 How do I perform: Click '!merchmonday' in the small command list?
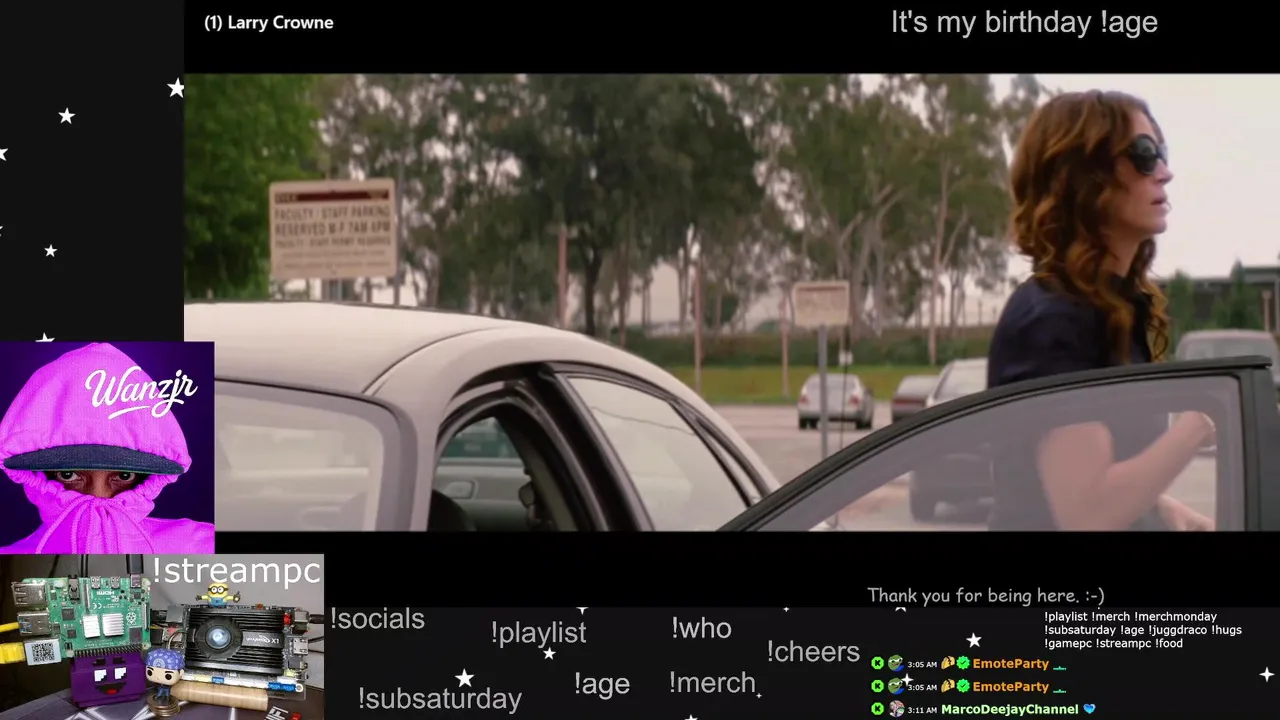[x=1175, y=617]
